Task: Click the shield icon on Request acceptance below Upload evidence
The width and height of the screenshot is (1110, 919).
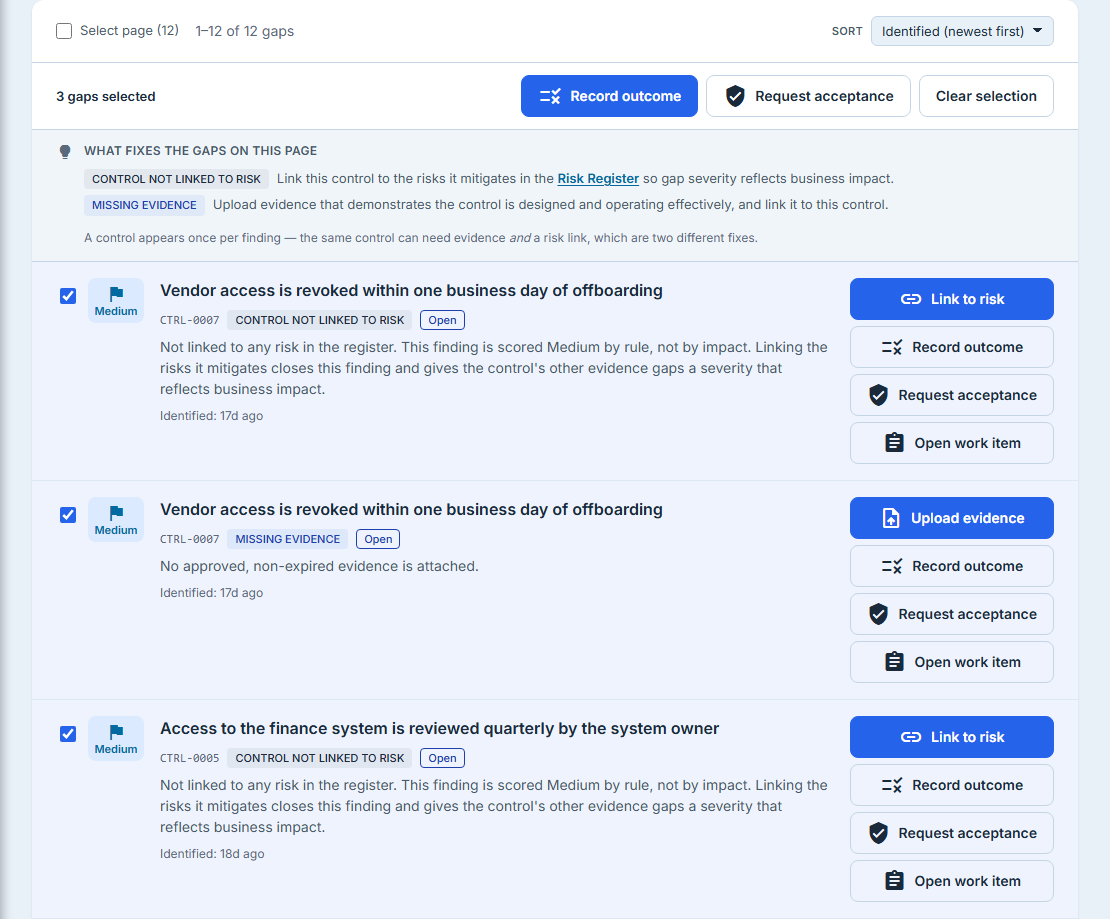Action: coord(879,615)
